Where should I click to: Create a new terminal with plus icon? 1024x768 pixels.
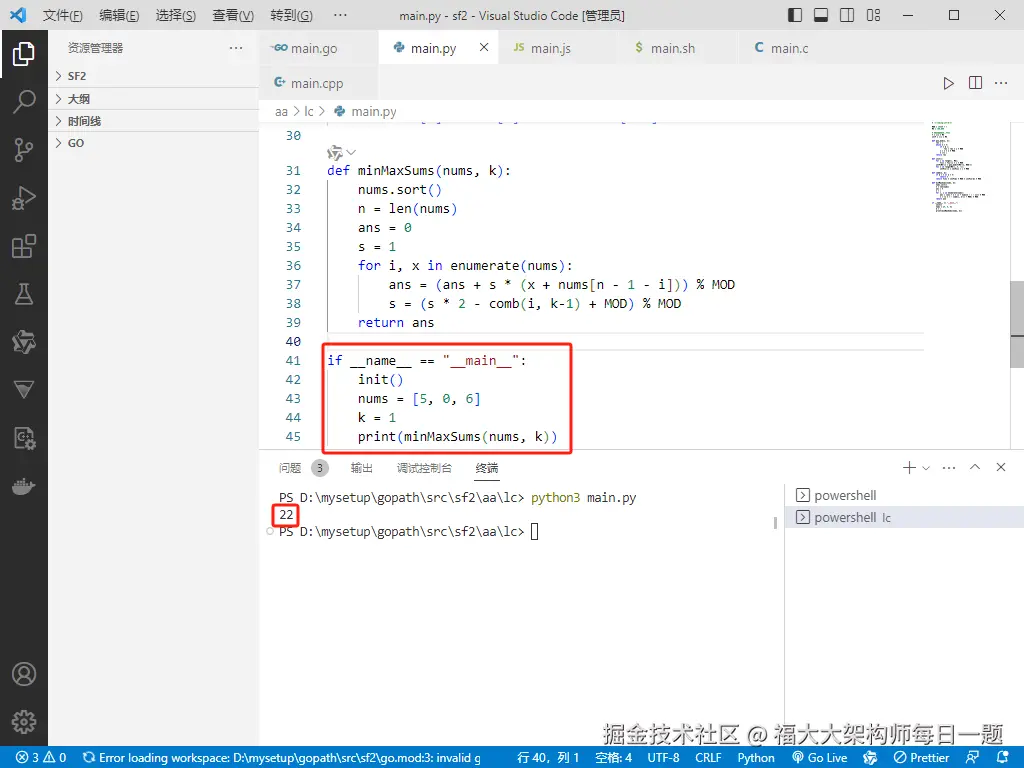pyautogui.click(x=908, y=468)
